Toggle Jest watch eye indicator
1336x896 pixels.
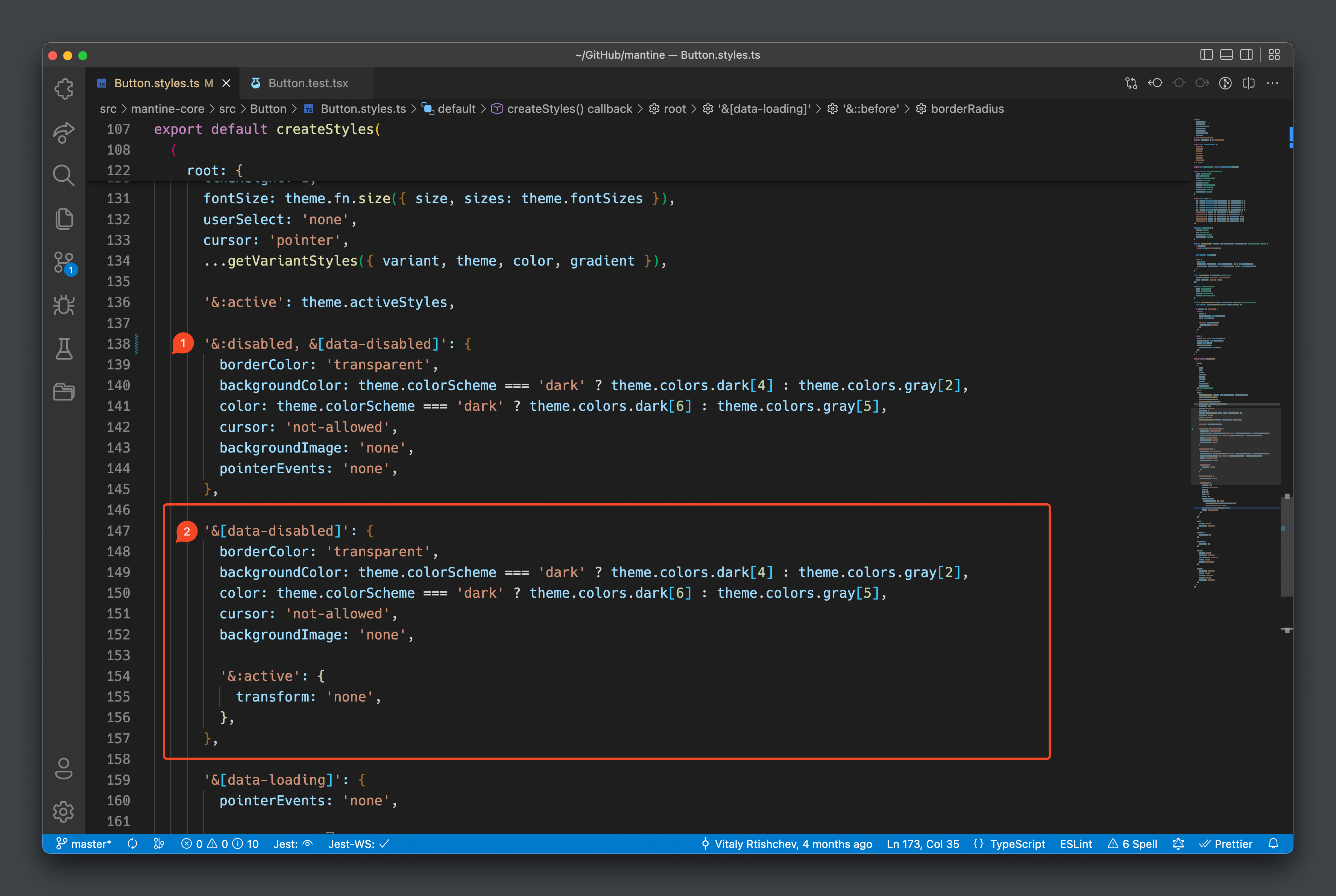tap(293, 844)
